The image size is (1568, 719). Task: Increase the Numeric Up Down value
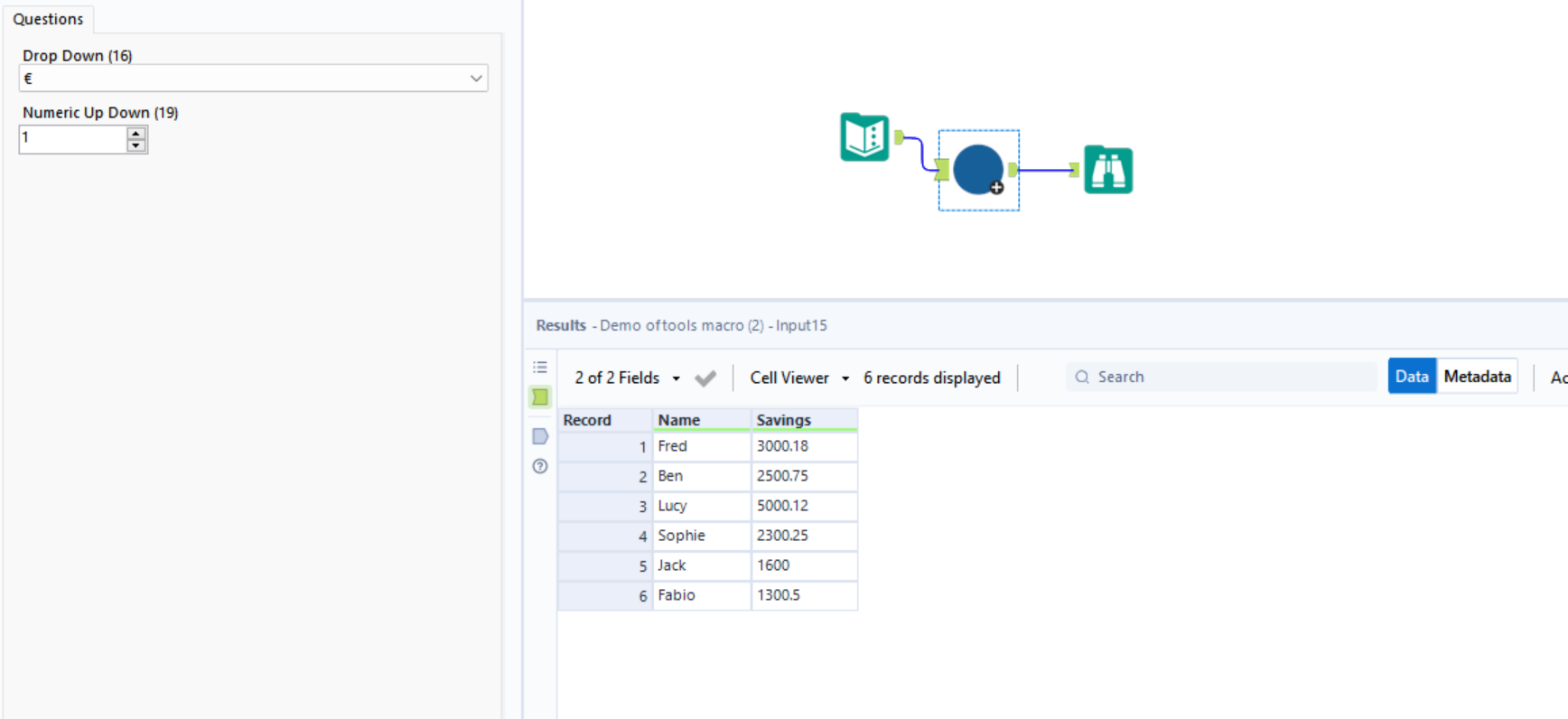point(136,133)
